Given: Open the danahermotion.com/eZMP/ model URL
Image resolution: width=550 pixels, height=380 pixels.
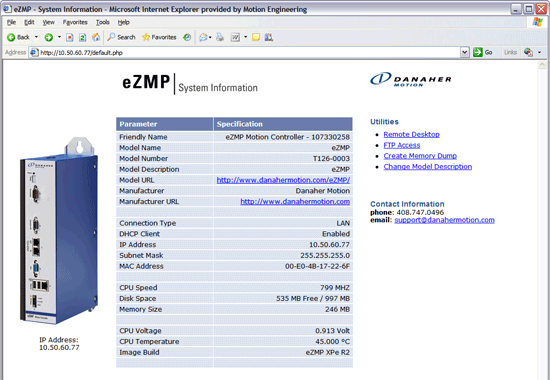Looking at the screenshot, I should tap(283, 180).
